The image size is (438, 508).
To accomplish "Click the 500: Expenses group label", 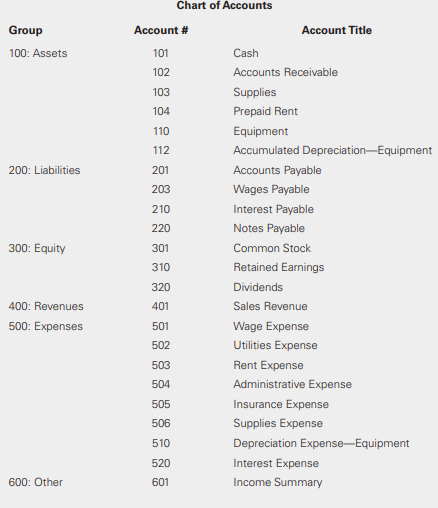I will (46, 326).
